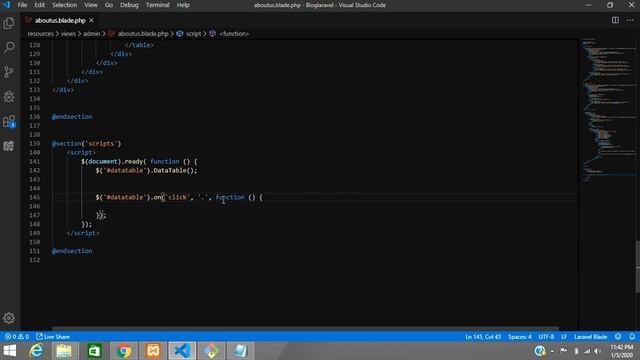Close the aboutus.blade.php tab
This screenshot has width=640, height=360.
click(91, 20)
